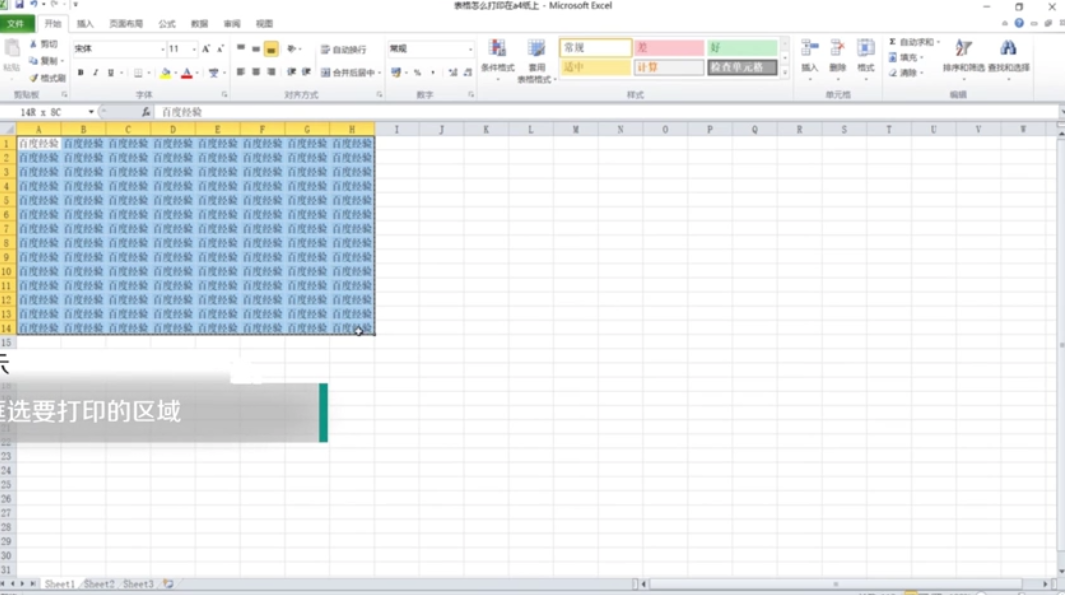Decrease font size with small A
1065x595 pixels.
[219, 49]
